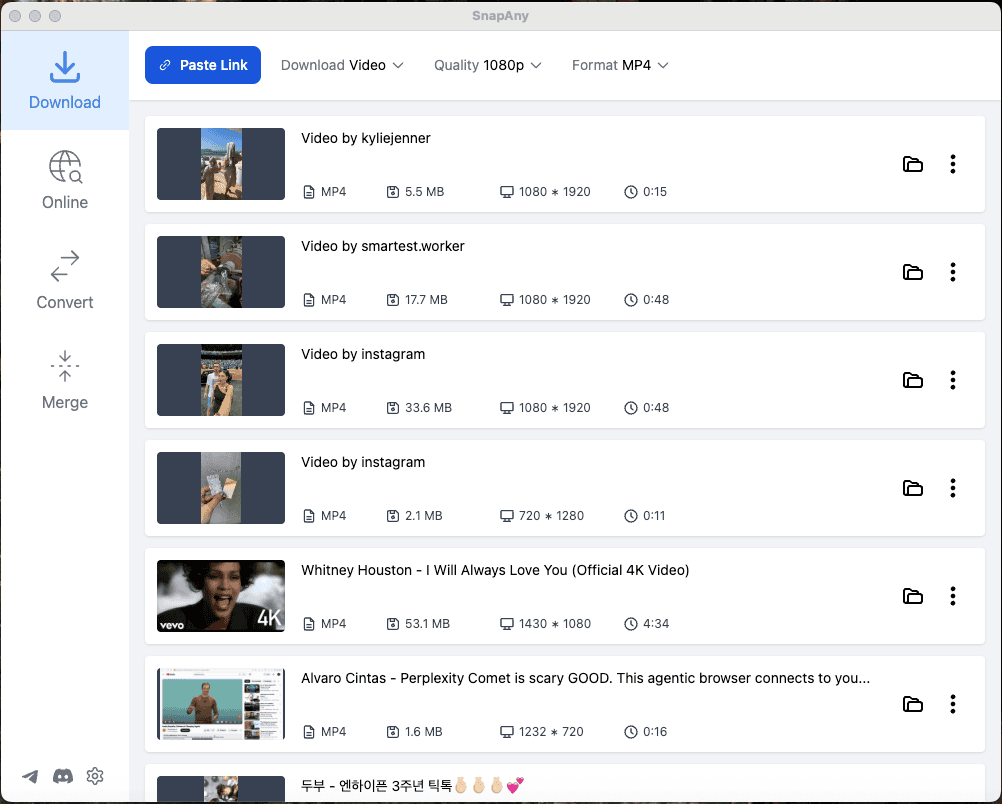1002x804 pixels.
Task: Click the smartest.worker video thumbnail
Action: [x=221, y=272]
